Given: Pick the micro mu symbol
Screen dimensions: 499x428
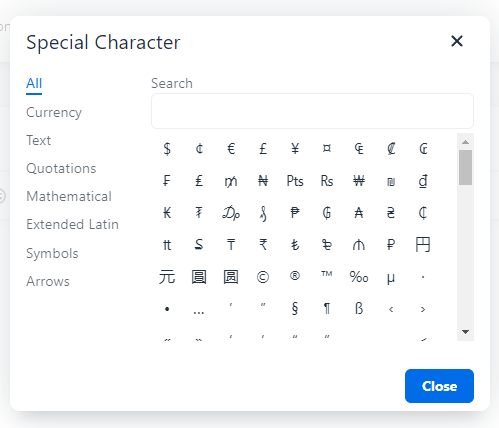Looking at the screenshot, I should [391, 277].
